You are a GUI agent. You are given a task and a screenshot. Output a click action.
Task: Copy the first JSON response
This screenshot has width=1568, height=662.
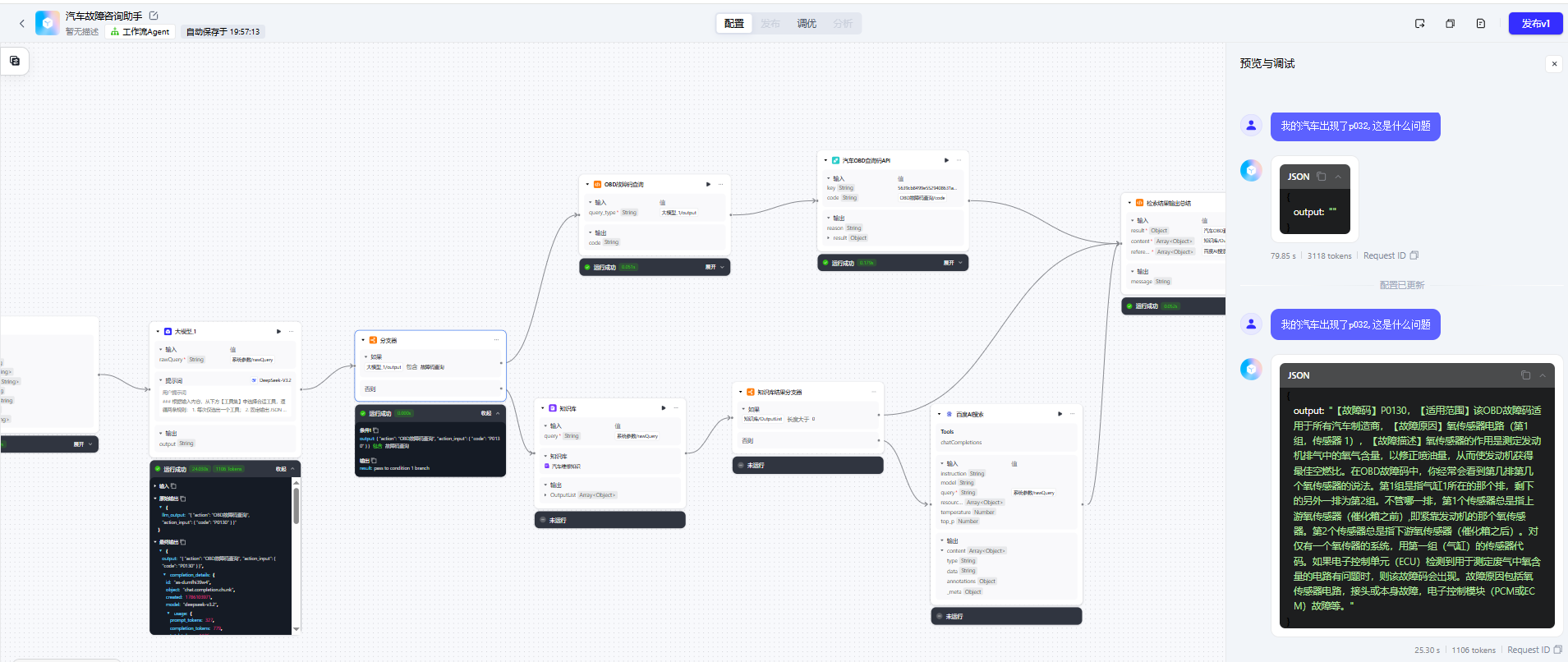1322,177
